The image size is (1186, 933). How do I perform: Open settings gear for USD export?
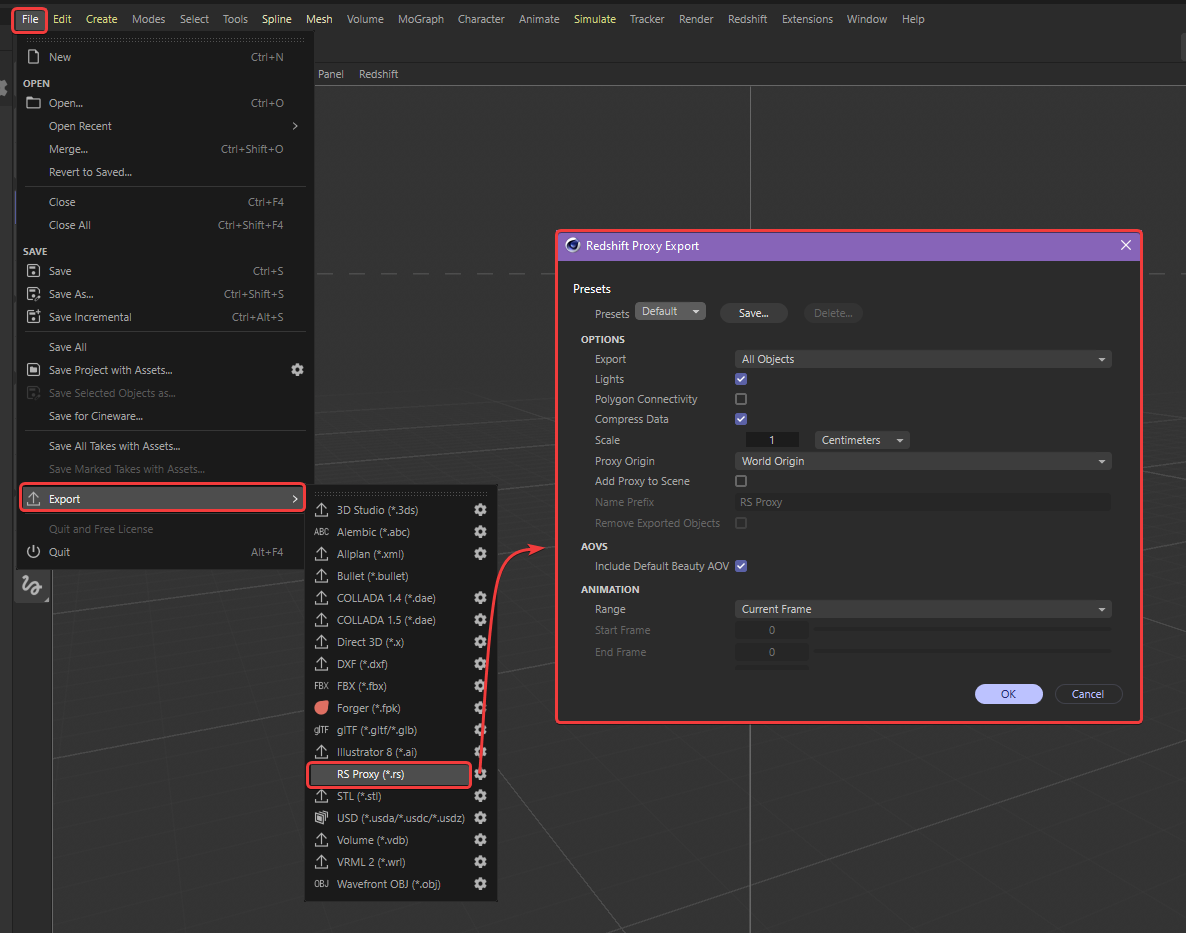(480, 817)
